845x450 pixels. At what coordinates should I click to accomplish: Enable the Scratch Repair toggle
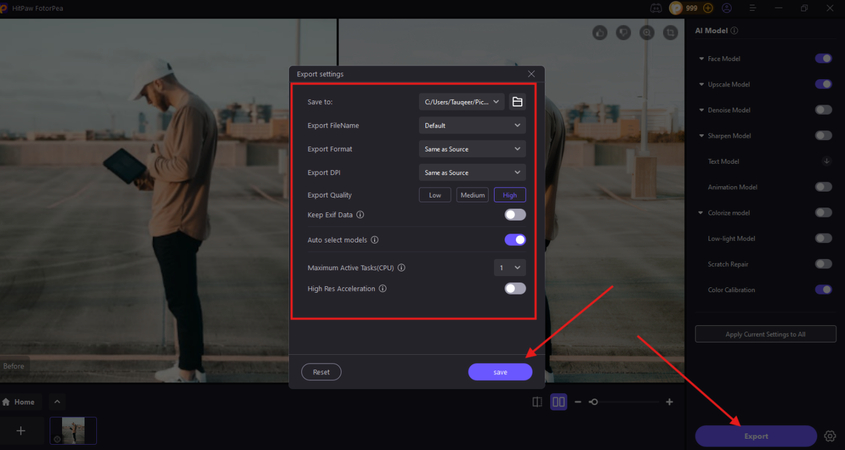click(823, 264)
